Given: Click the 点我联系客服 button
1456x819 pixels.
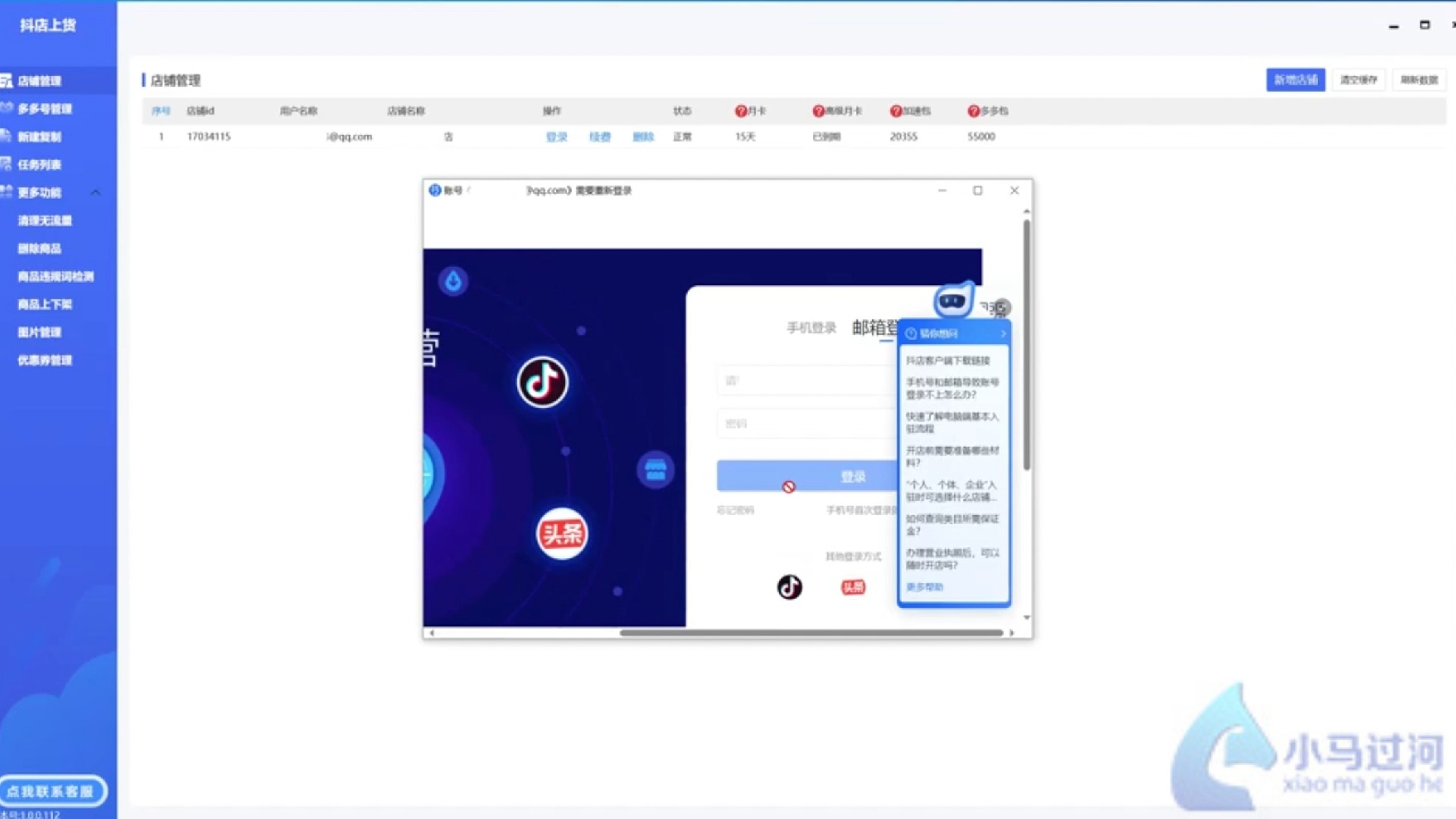Looking at the screenshot, I should pos(52,791).
